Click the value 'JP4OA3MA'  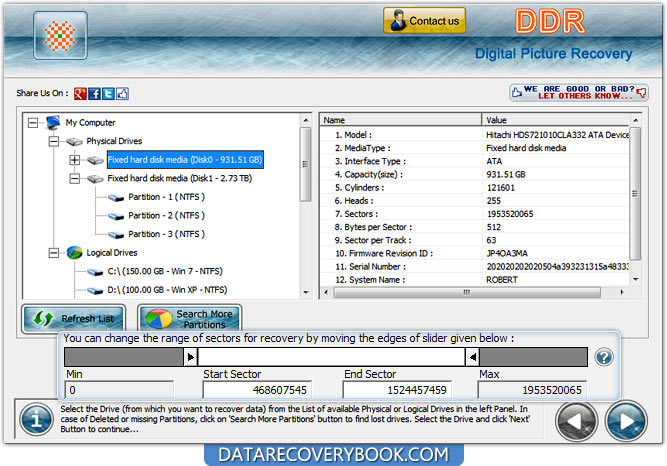(x=507, y=254)
